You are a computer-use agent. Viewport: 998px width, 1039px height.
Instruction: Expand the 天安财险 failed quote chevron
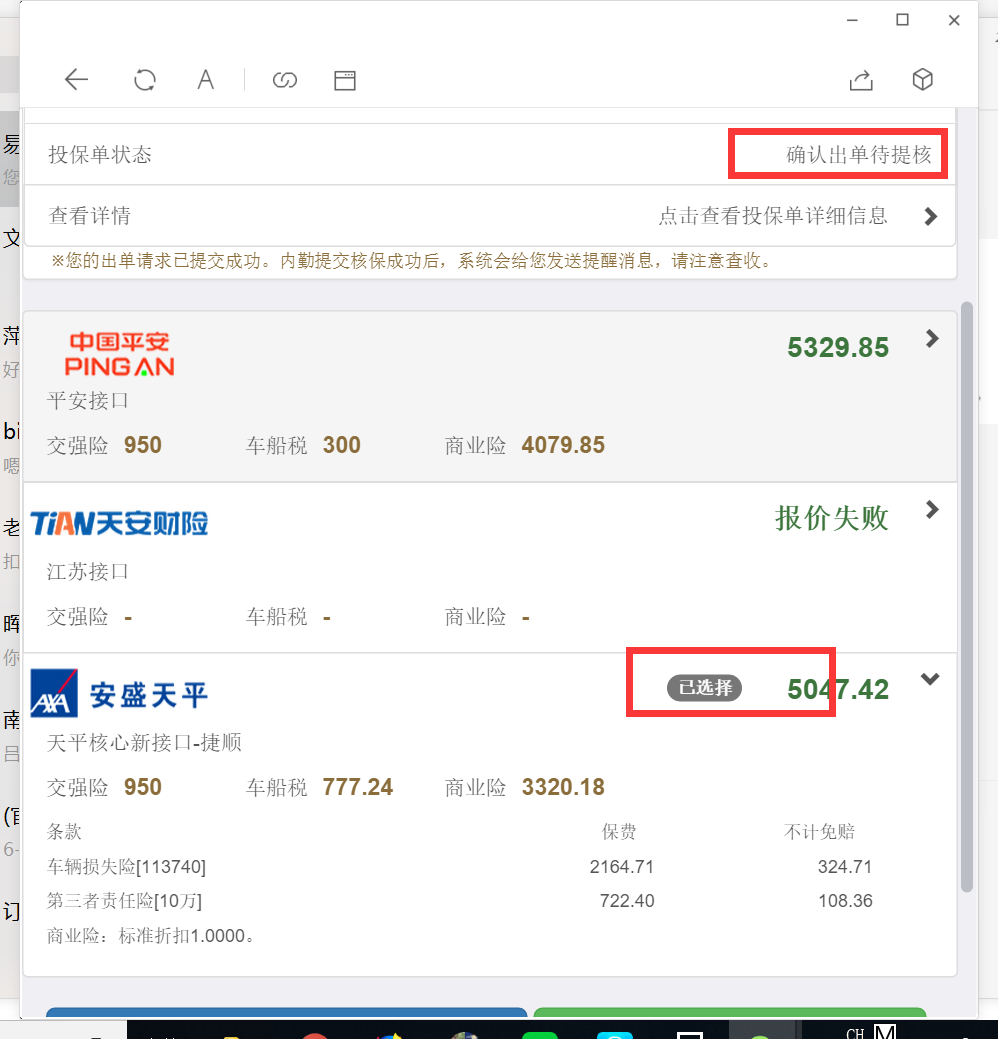pos(932,510)
